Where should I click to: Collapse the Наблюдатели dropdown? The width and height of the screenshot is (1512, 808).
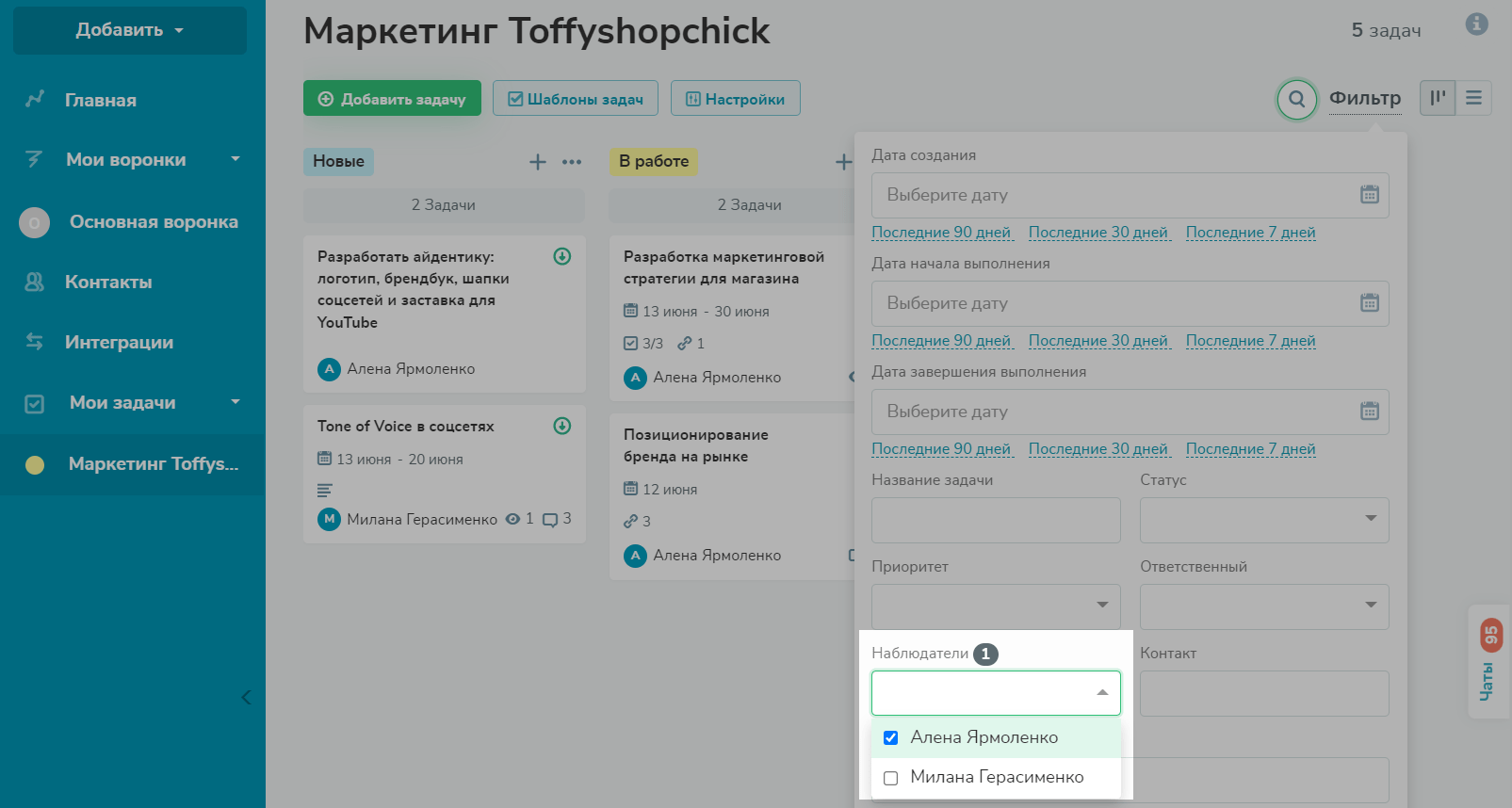click(1102, 693)
